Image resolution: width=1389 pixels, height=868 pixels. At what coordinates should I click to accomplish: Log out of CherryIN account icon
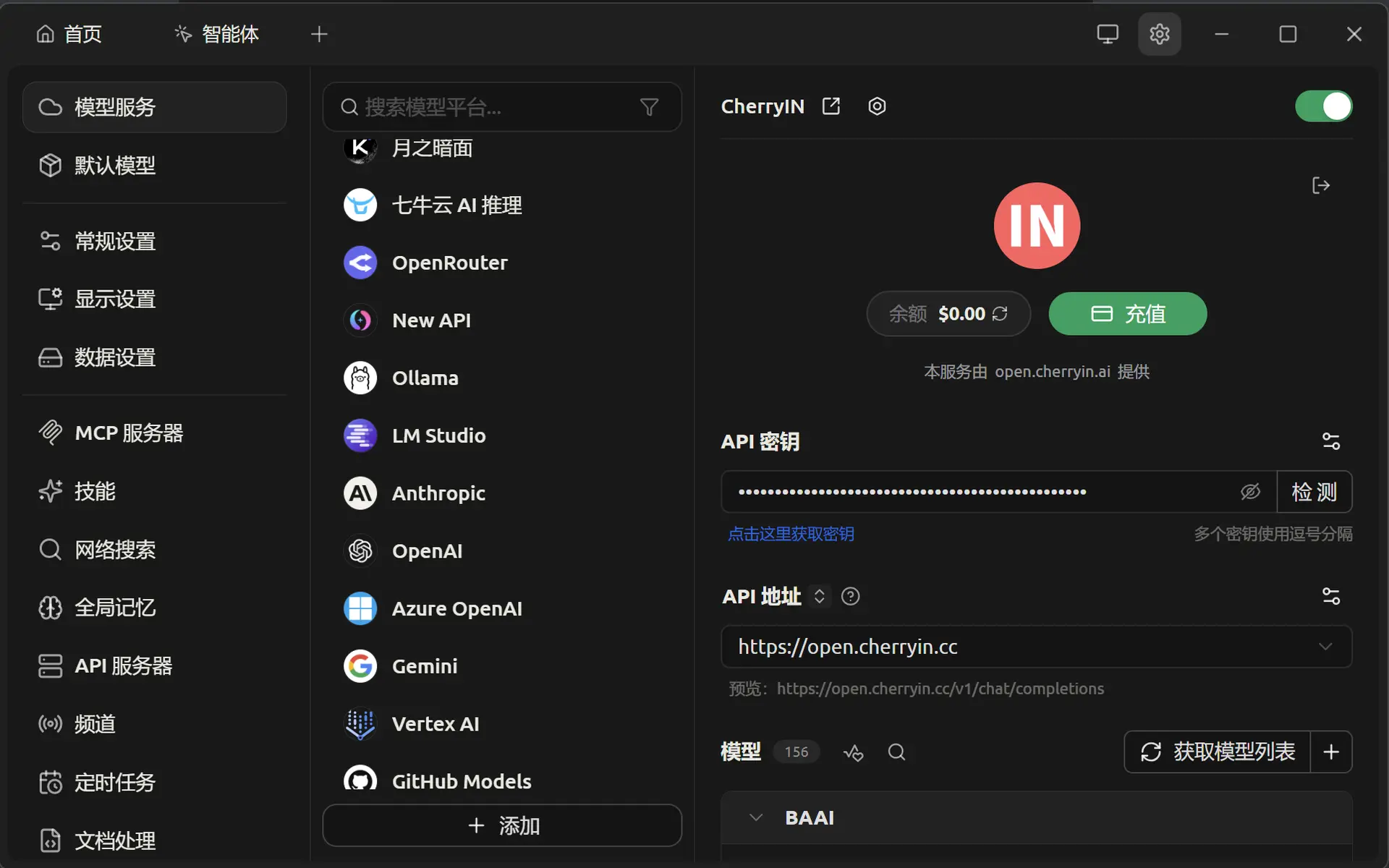pos(1321,186)
